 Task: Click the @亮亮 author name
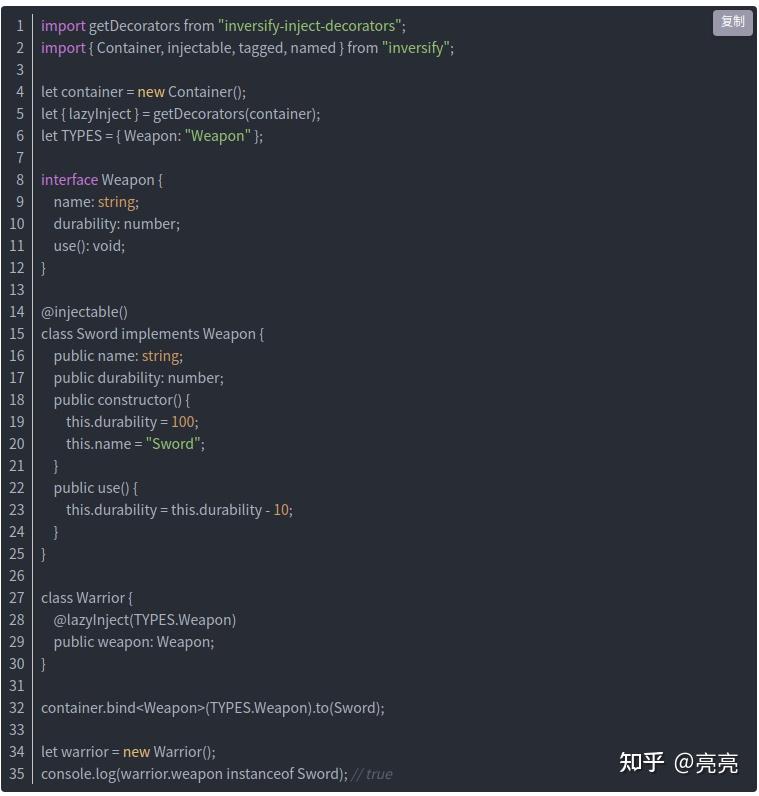coord(706,763)
